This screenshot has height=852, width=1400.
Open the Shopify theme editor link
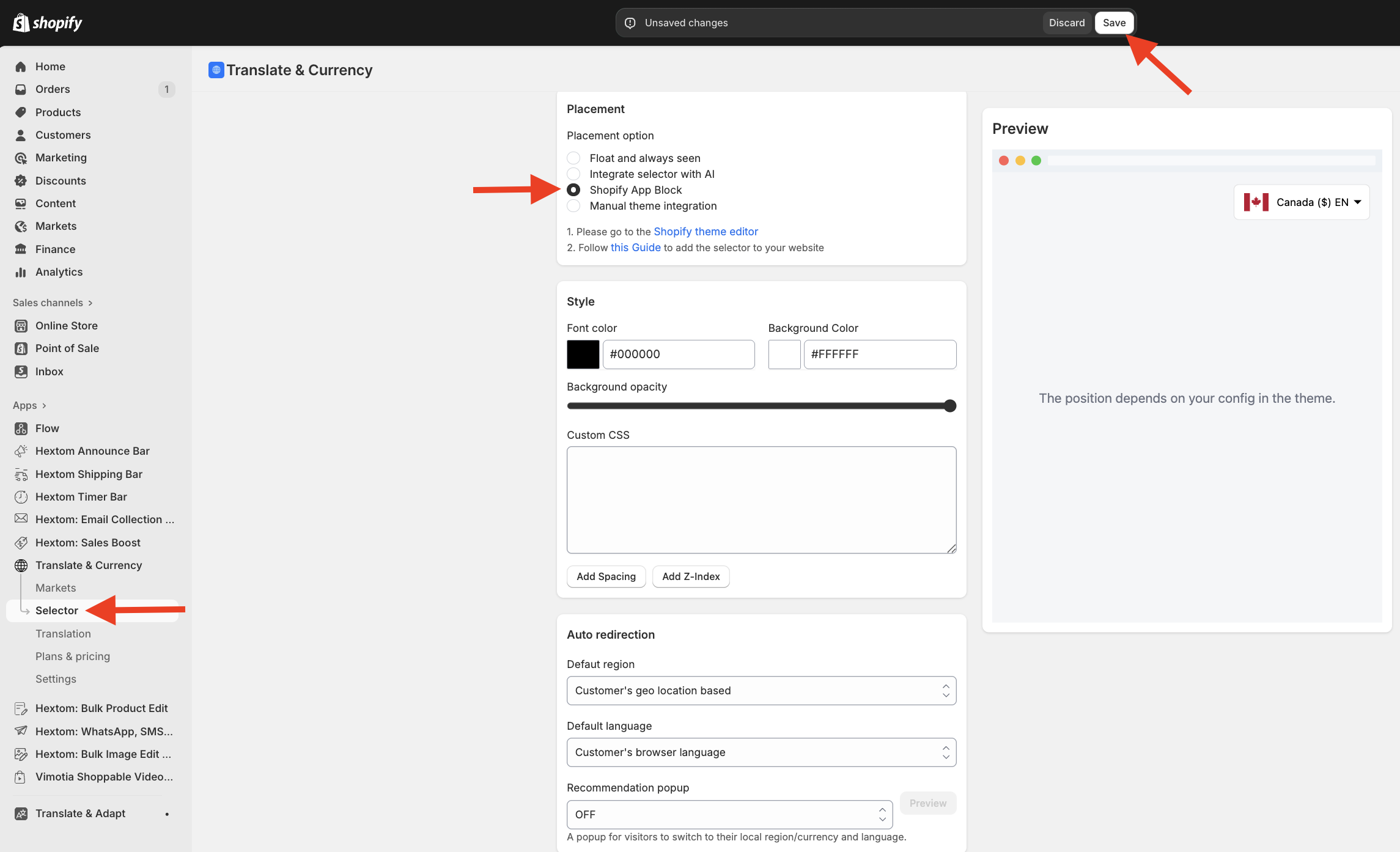pos(706,232)
